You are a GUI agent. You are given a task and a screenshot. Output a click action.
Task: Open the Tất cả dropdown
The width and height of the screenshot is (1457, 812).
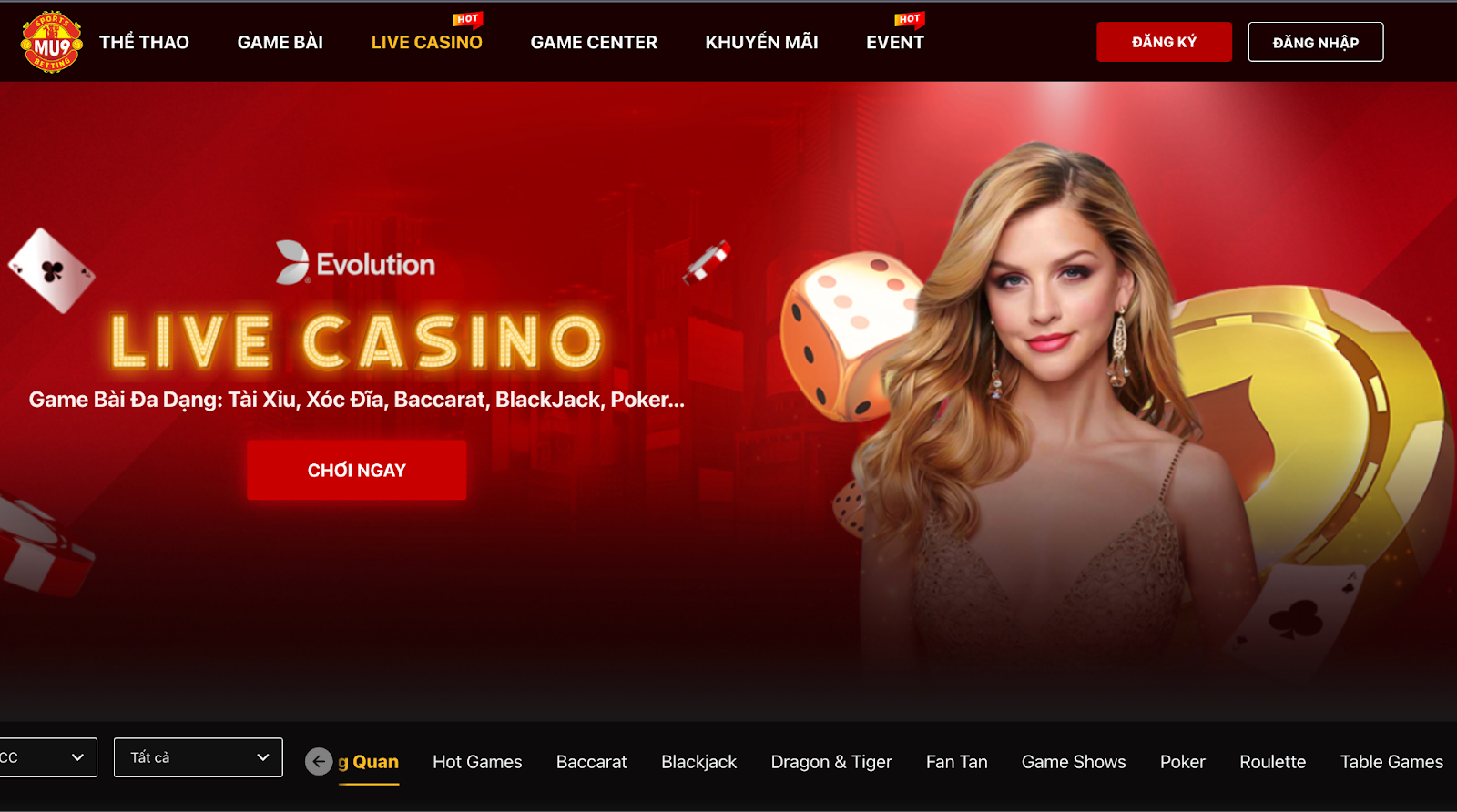(199, 757)
